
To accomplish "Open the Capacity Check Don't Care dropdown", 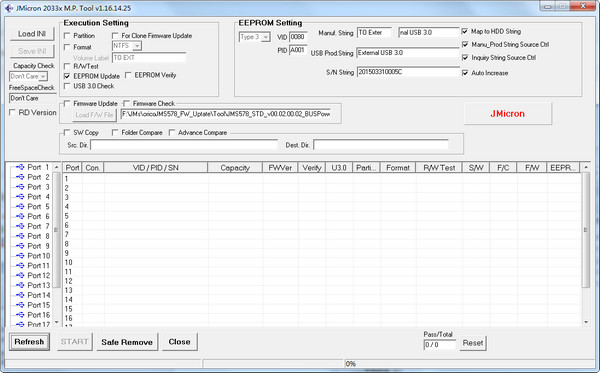I will 28,77.
